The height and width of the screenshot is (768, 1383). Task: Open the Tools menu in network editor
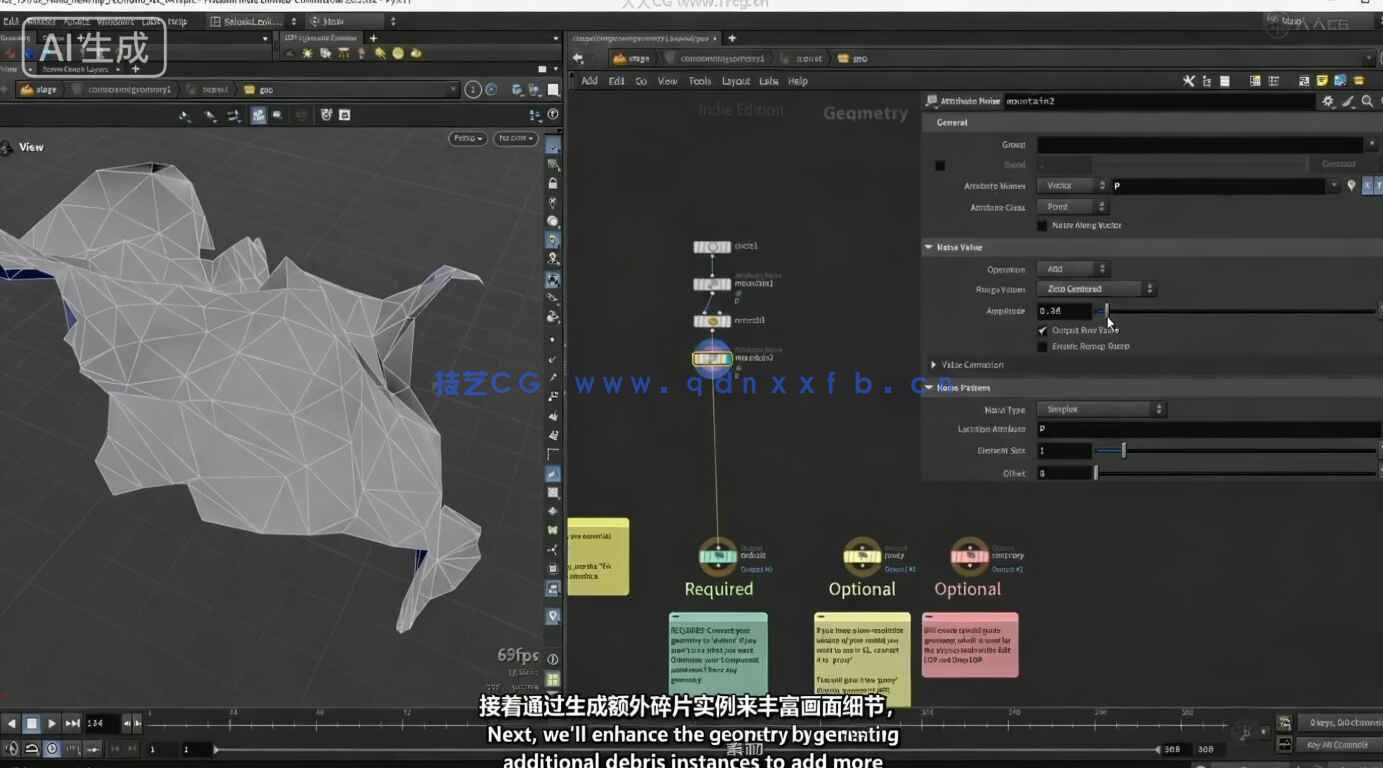(x=700, y=81)
